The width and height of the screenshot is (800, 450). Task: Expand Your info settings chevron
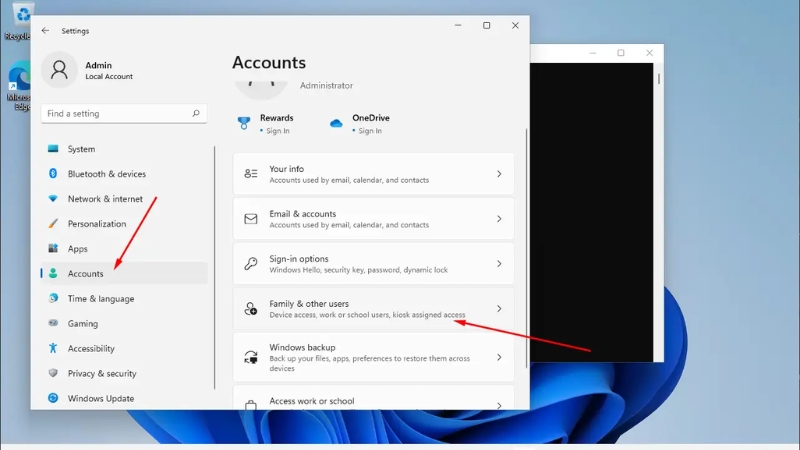pos(499,174)
